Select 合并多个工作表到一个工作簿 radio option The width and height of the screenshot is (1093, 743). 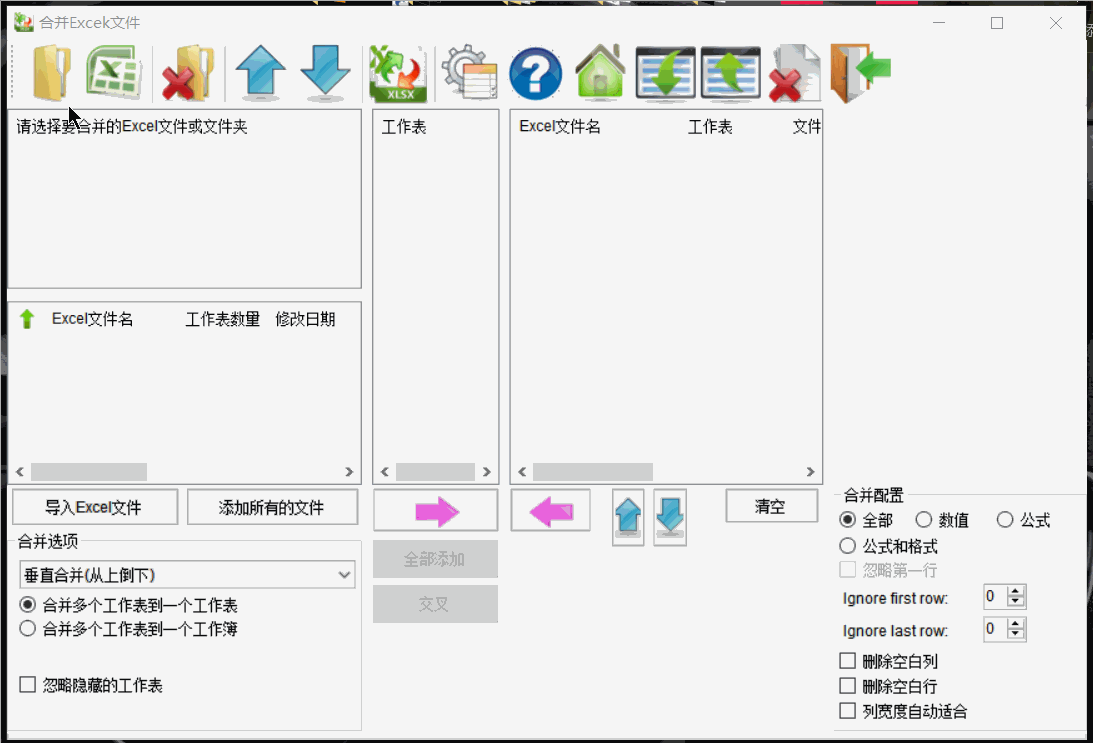(x=28, y=629)
